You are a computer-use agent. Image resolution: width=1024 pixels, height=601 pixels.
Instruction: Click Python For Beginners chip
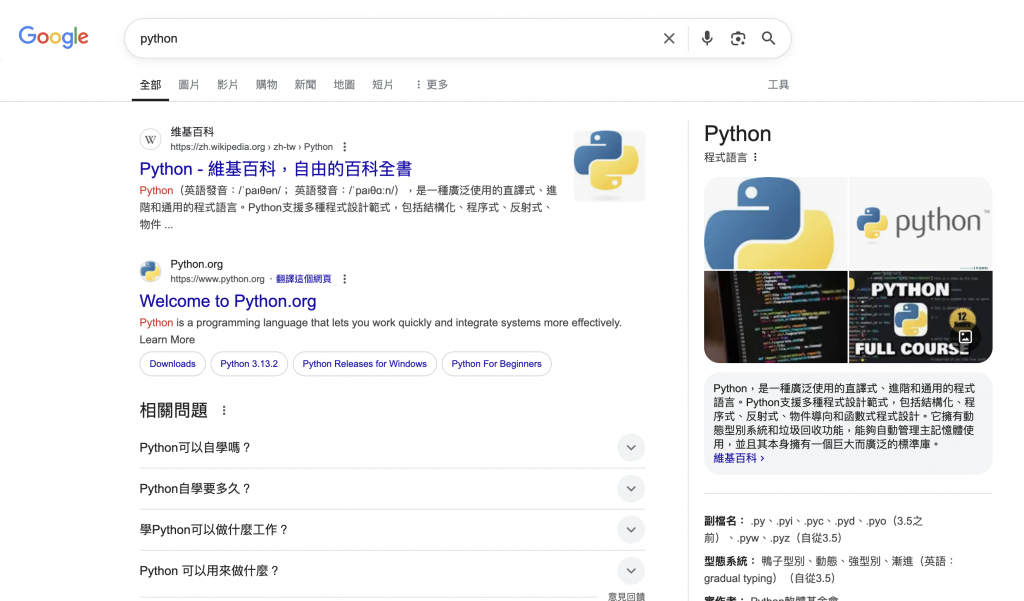click(496, 364)
